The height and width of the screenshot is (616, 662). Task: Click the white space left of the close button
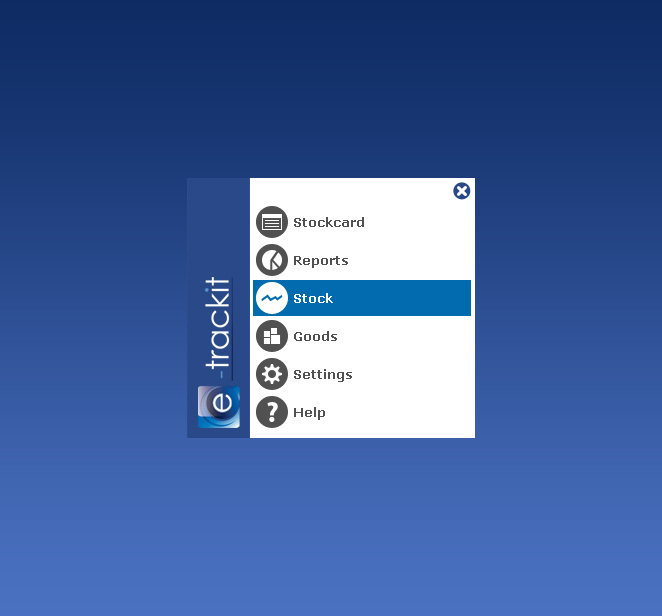[350, 191]
